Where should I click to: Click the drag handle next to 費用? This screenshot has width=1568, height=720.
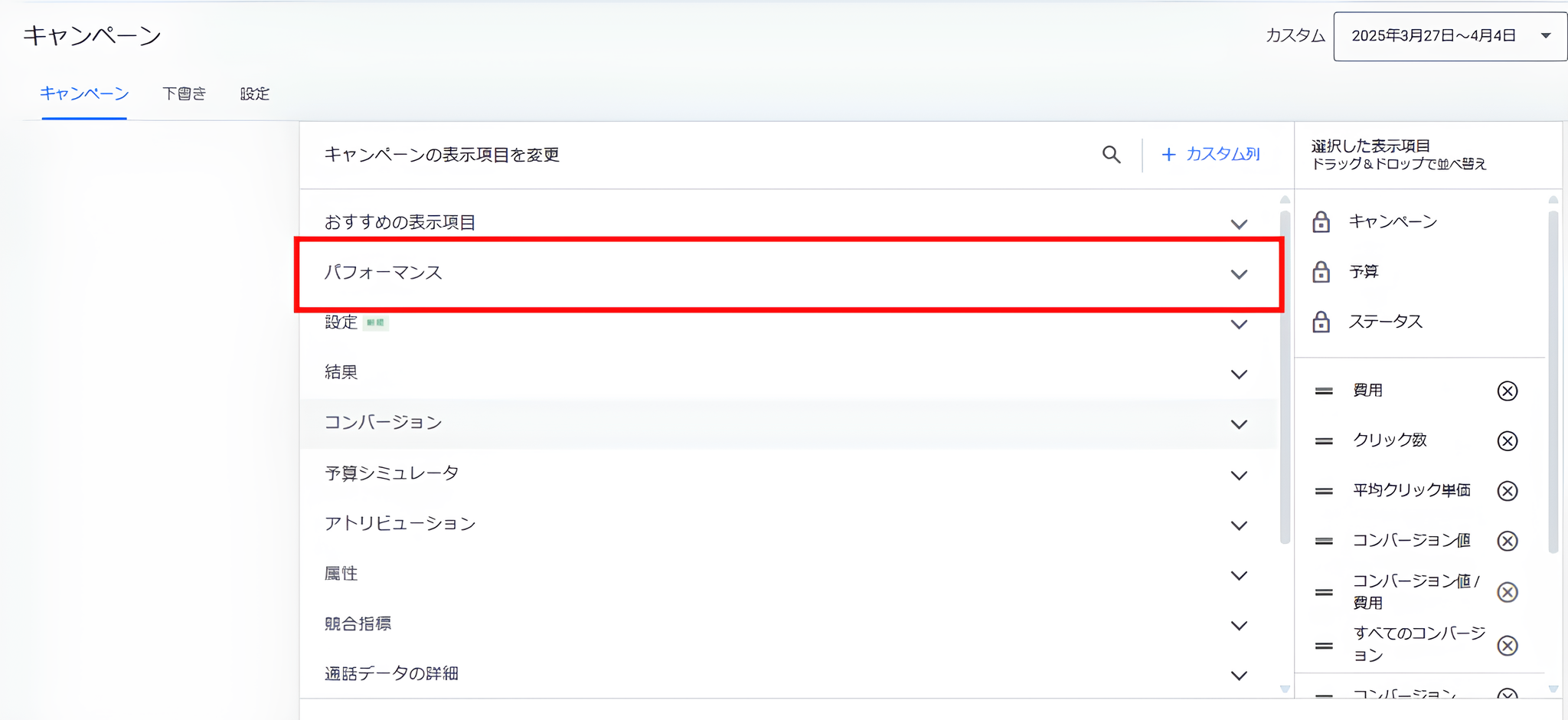[x=1323, y=391]
